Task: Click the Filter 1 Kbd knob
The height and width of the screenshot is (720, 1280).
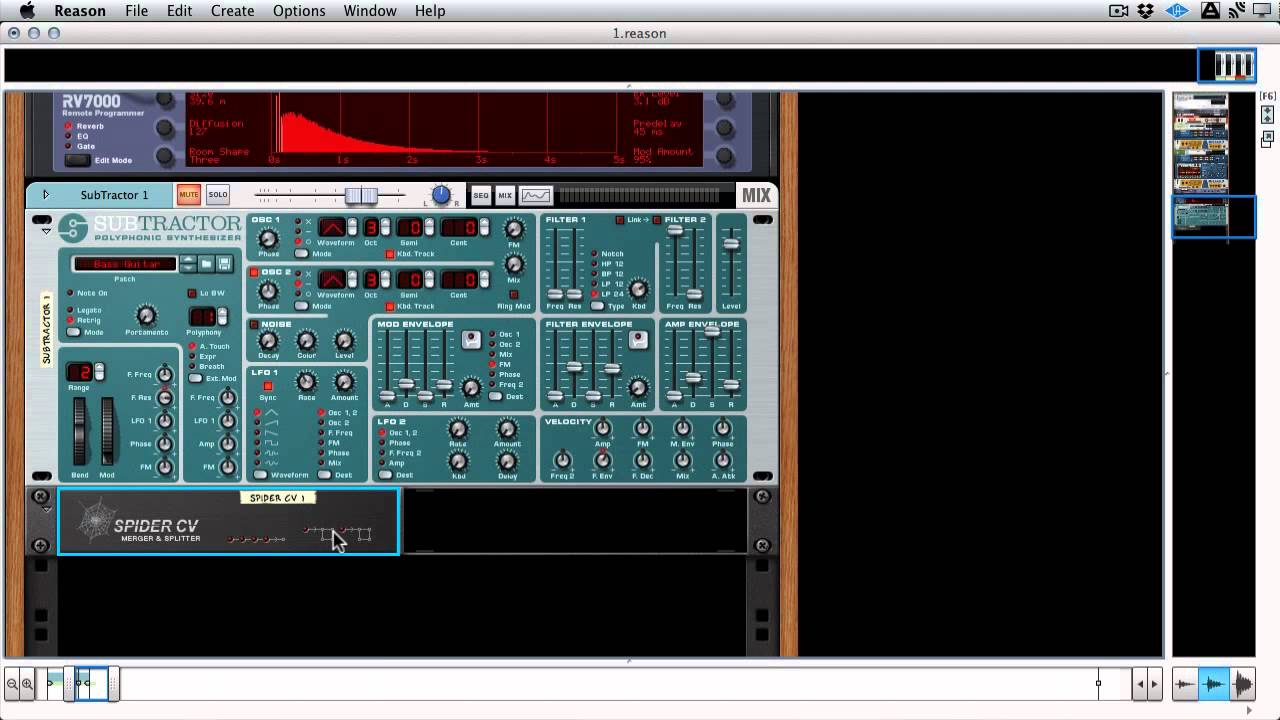Action: pyautogui.click(x=638, y=291)
